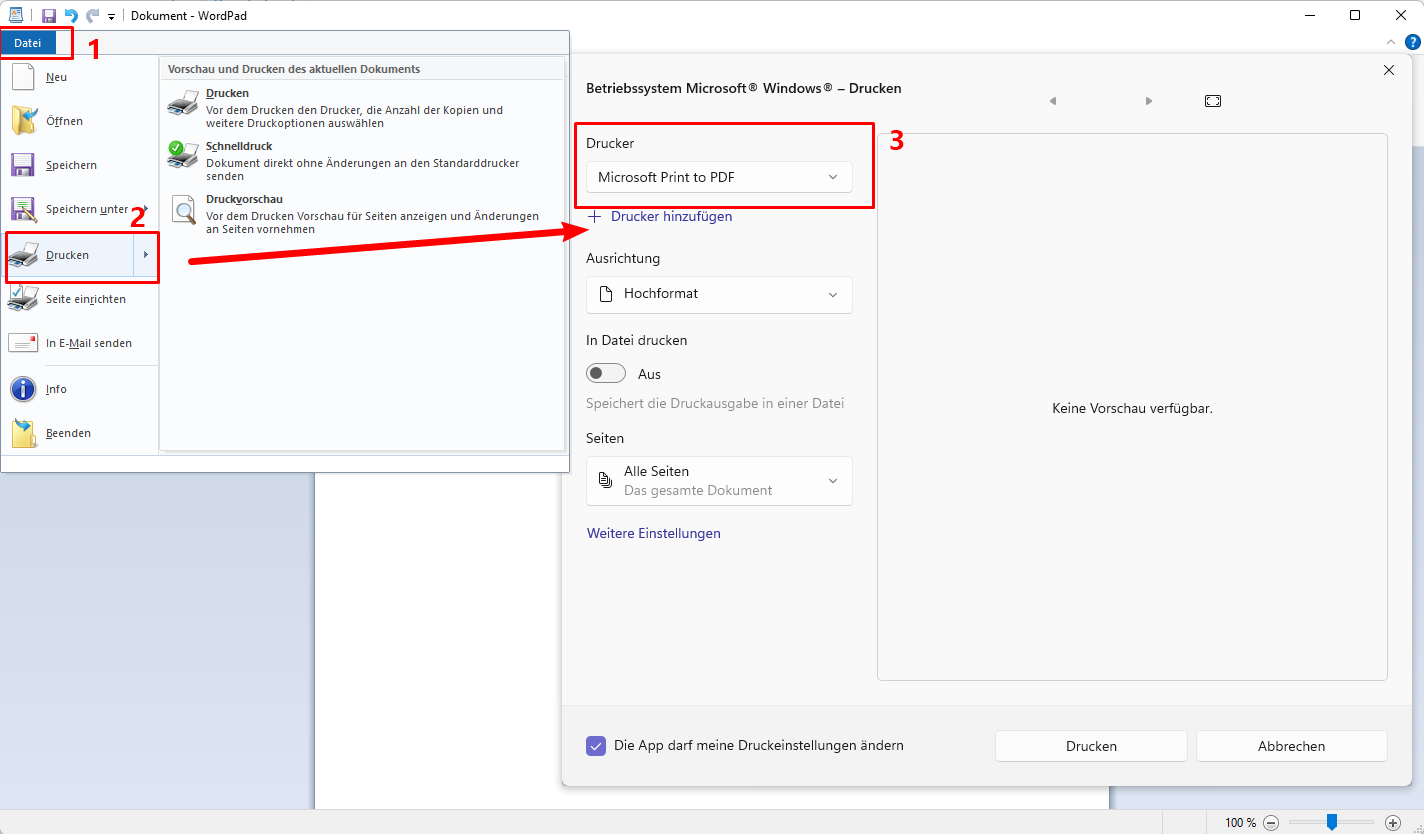Toggle the In Datei drucken switch
The width and height of the screenshot is (1424, 834).
[606, 374]
